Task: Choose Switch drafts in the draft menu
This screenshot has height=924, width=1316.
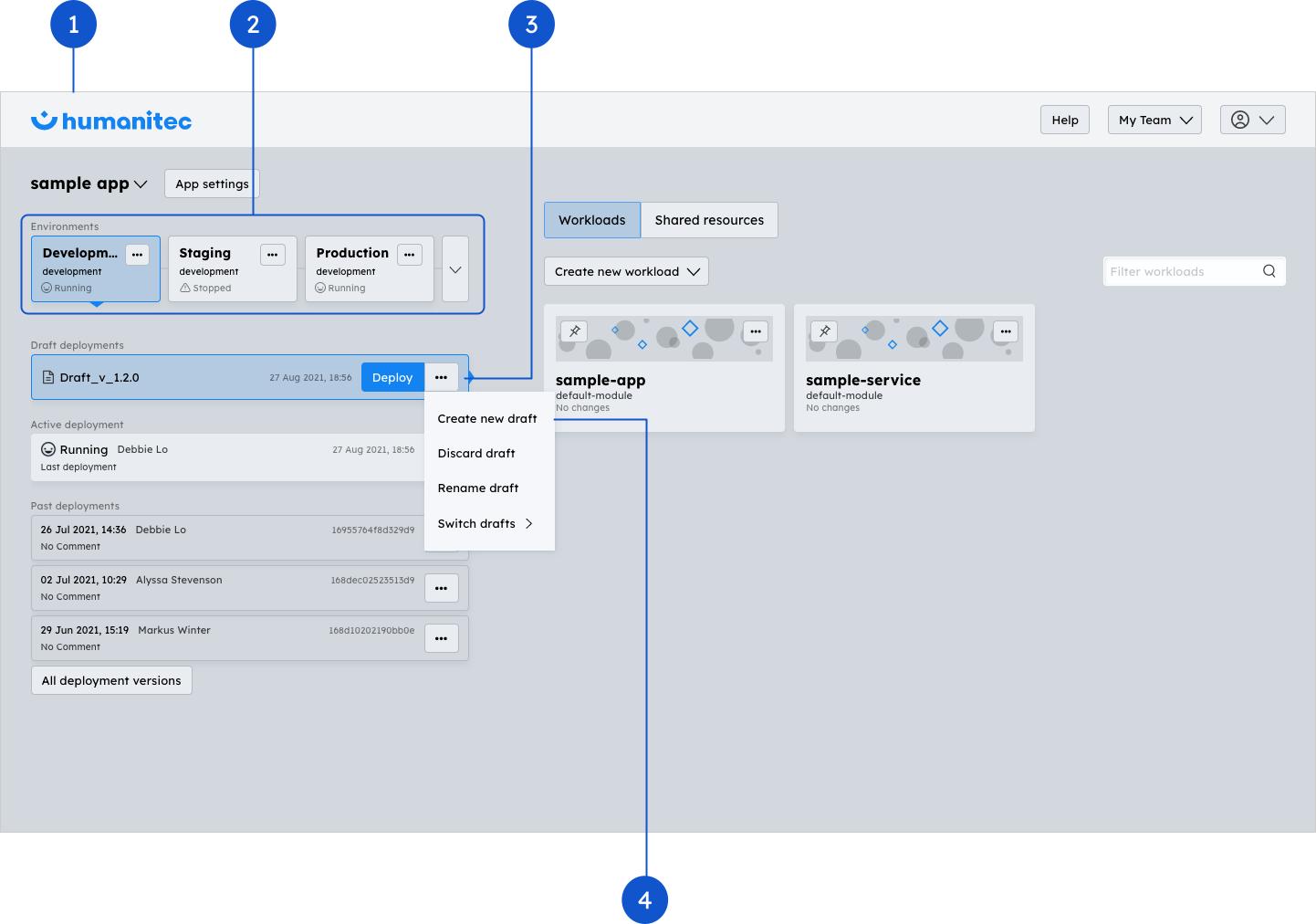Action: [x=485, y=523]
